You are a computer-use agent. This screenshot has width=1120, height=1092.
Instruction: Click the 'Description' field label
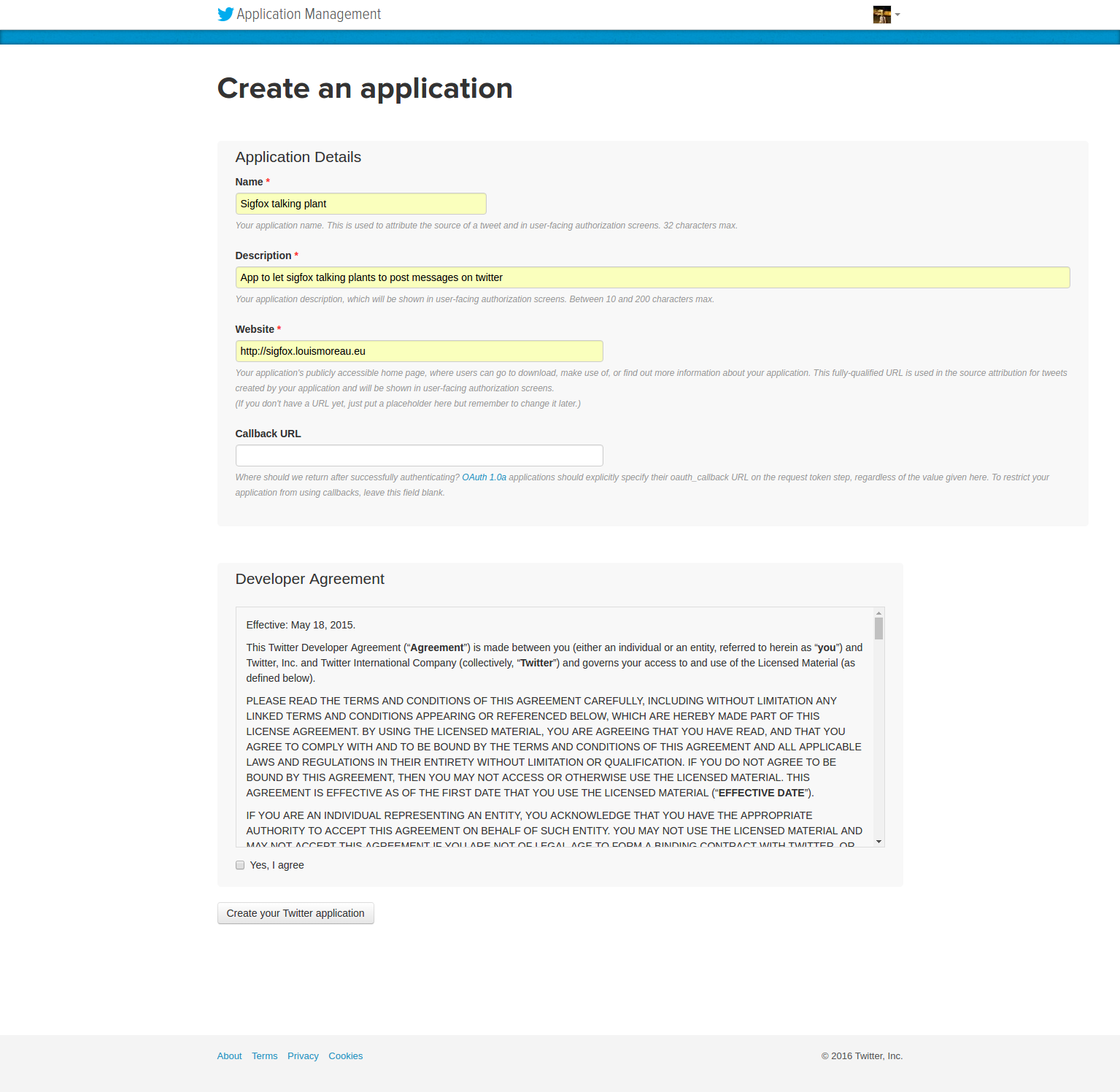263,255
